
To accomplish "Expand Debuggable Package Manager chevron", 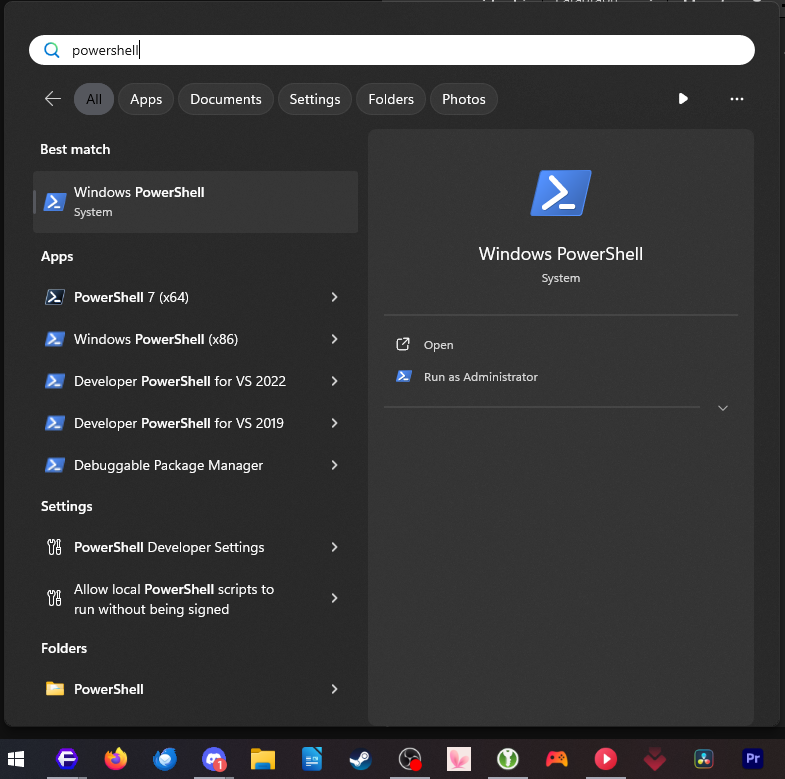I will [334, 466].
